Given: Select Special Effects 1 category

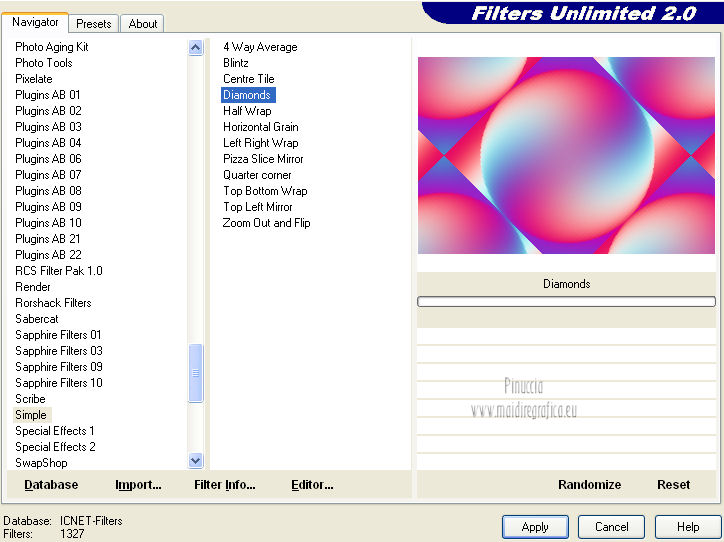Looking at the screenshot, I should [x=55, y=431].
